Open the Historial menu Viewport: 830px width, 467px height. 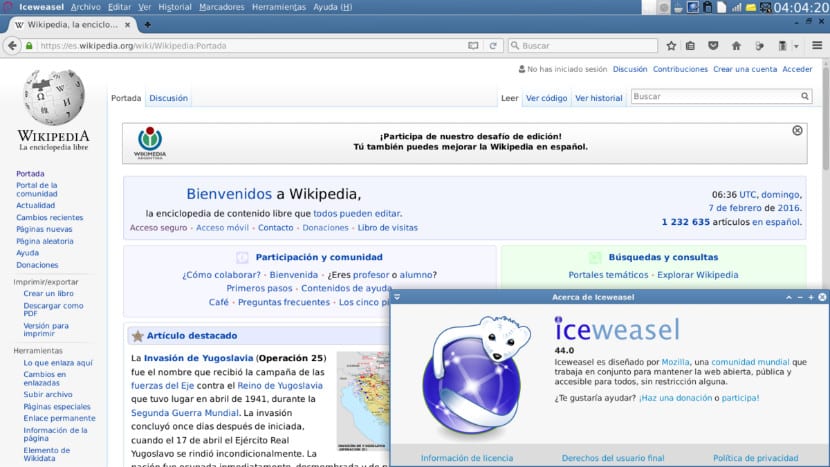point(175,7)
